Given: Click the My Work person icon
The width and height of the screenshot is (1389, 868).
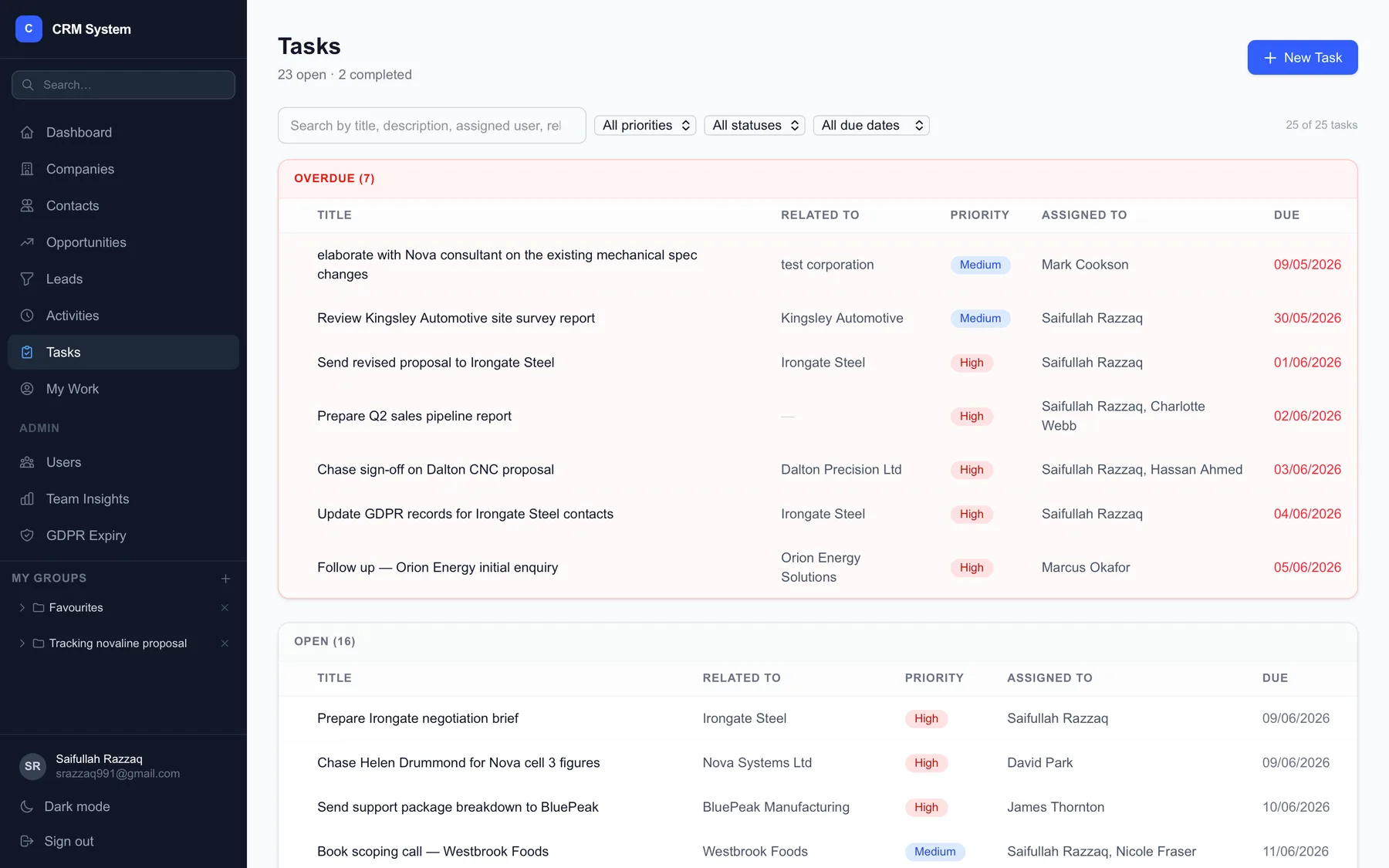Looking at the screenshot, I should coord(27,389).
